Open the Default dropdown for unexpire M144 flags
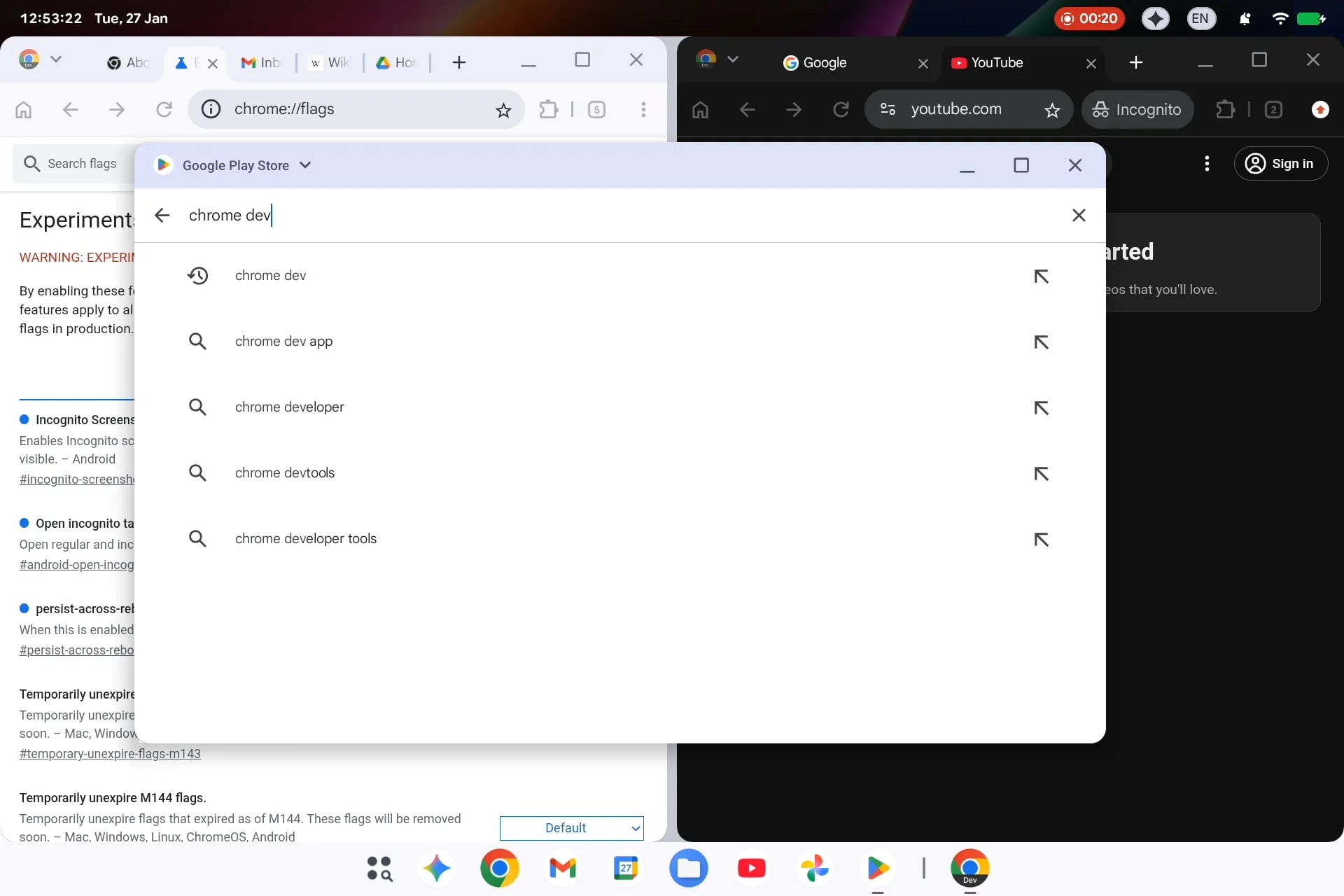Viewport: 1344px width, 896px height. coord(571,828)
